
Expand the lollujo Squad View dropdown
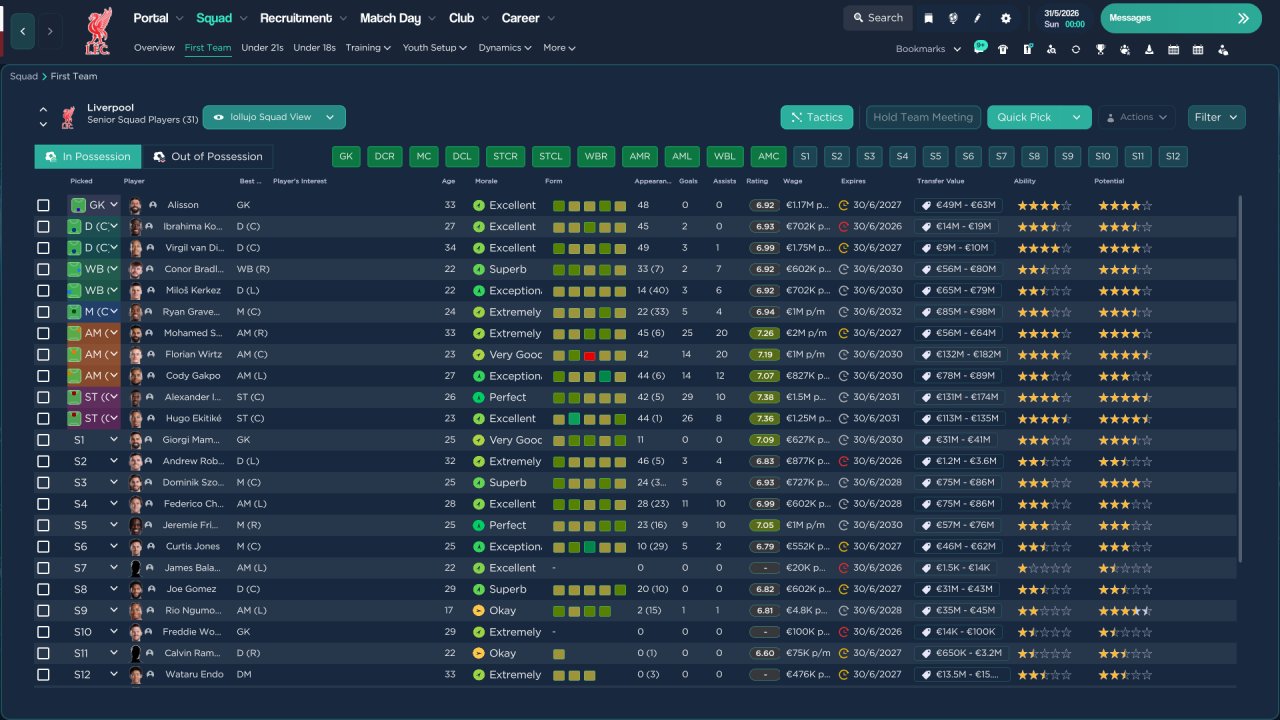274,117
